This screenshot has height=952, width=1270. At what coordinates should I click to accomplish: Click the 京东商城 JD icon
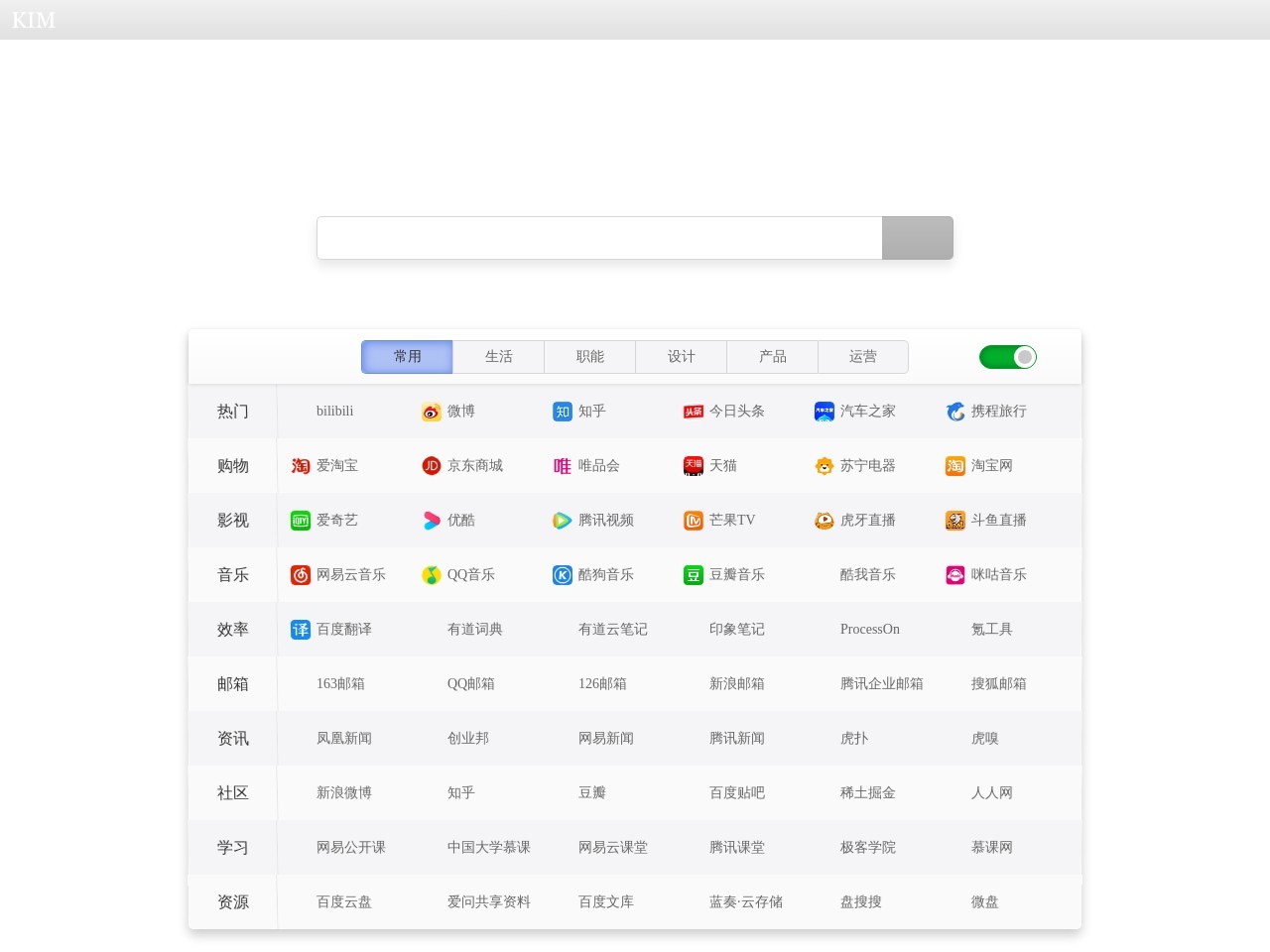coord(431,466)
